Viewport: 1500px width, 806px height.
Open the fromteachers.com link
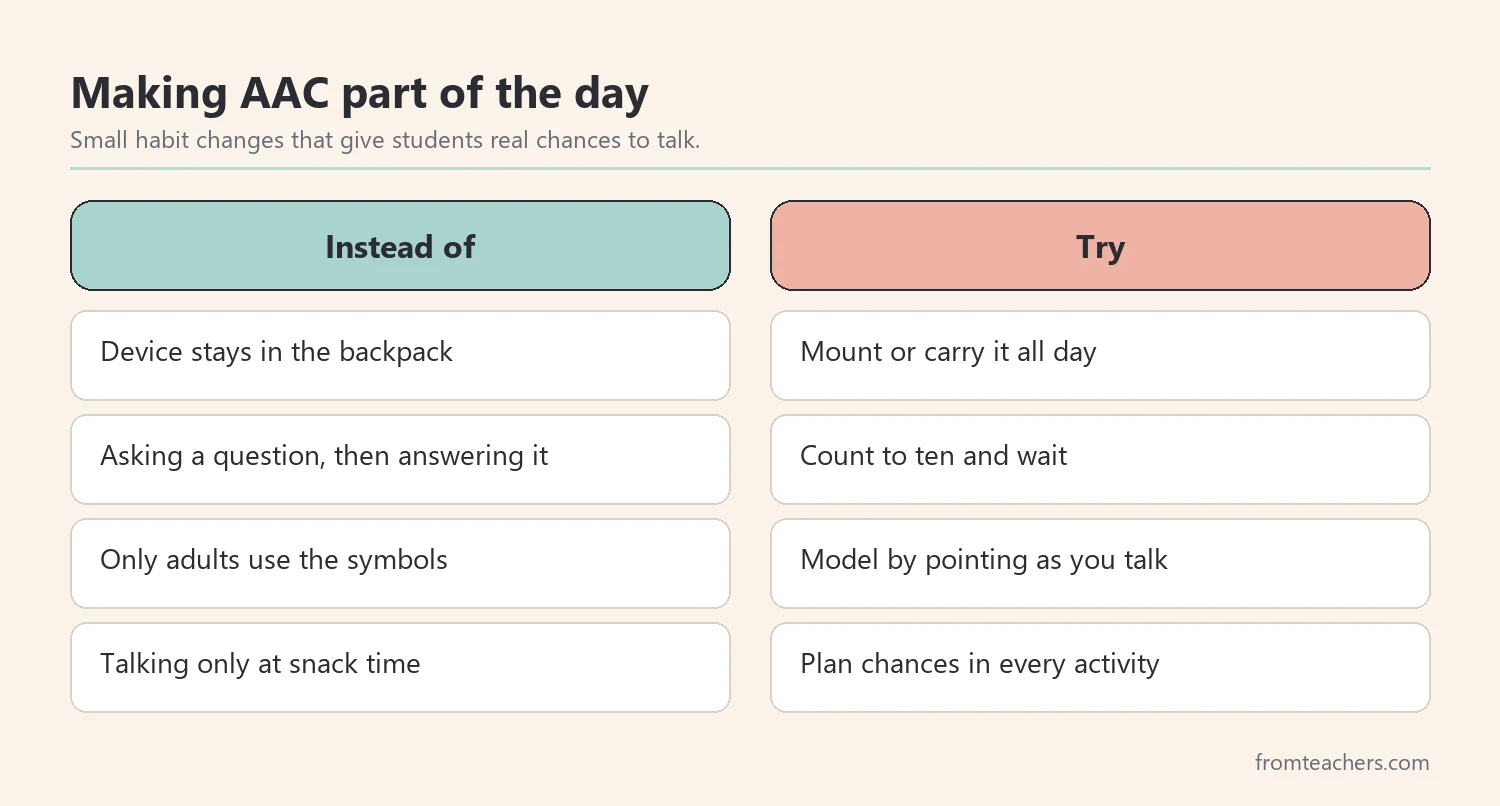click(x=1342, y=762)
